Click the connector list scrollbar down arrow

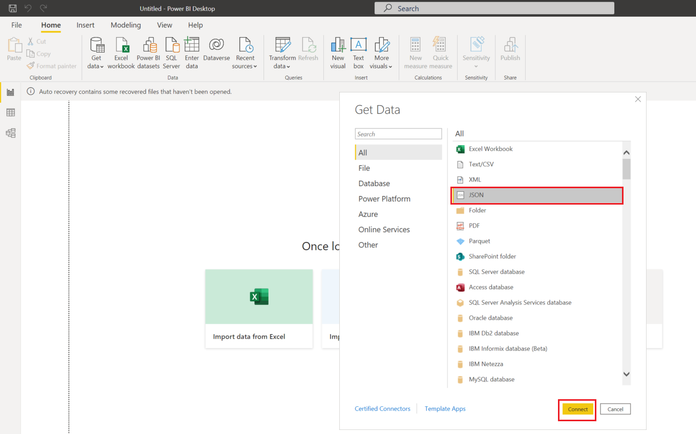click(626, 374)
